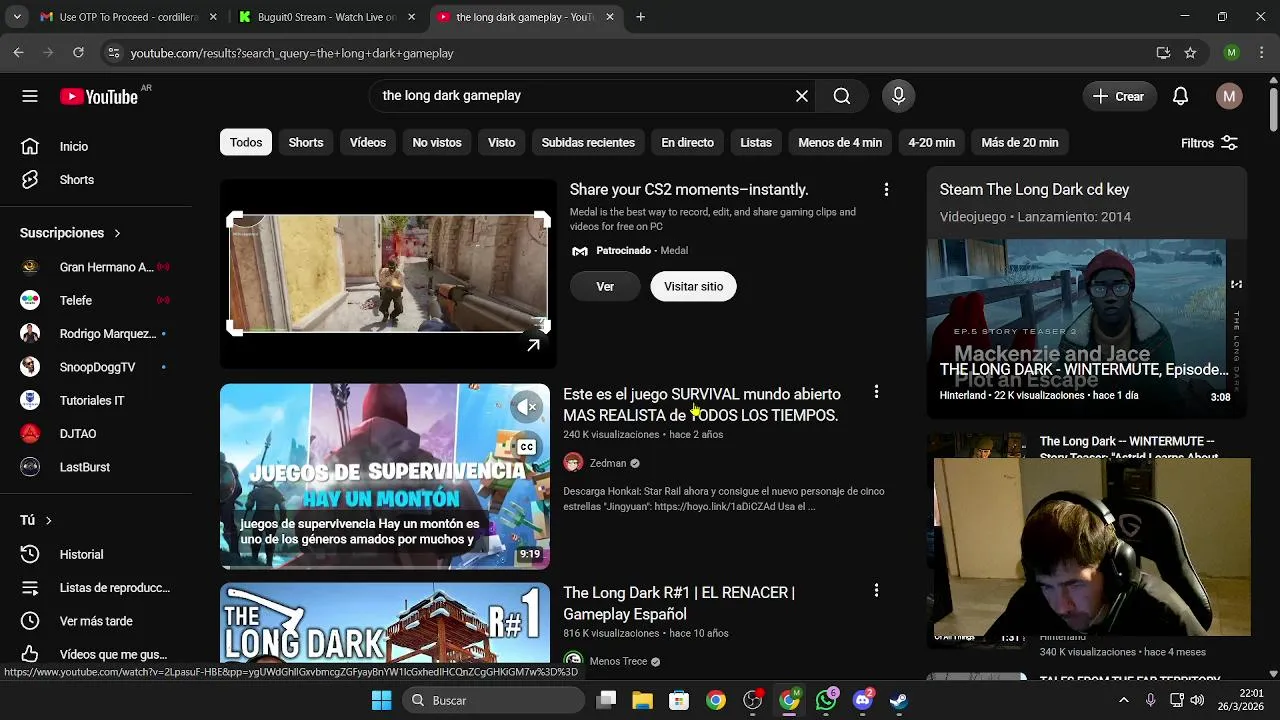Open Telefe subscription channel
This screenshot has width=1280, height=720.
click(96, 300)
